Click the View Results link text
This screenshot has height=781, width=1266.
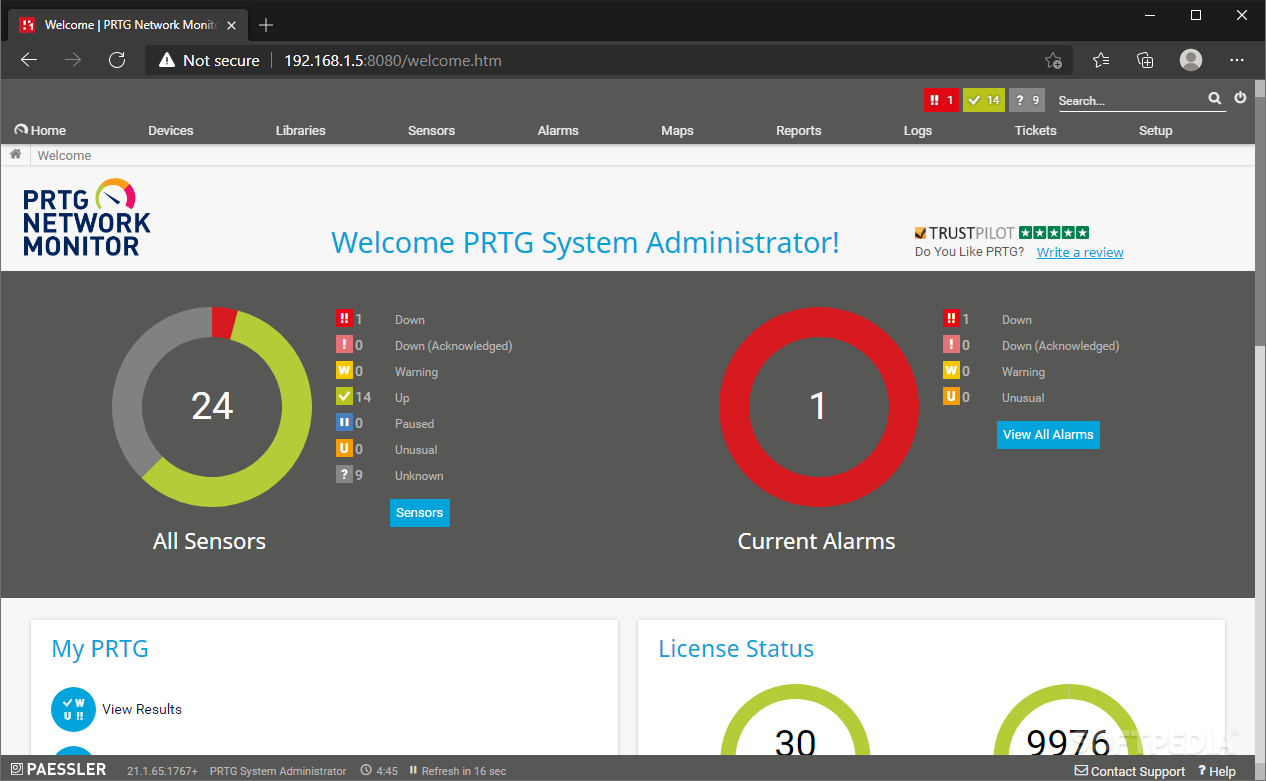[x=142, y=709]
